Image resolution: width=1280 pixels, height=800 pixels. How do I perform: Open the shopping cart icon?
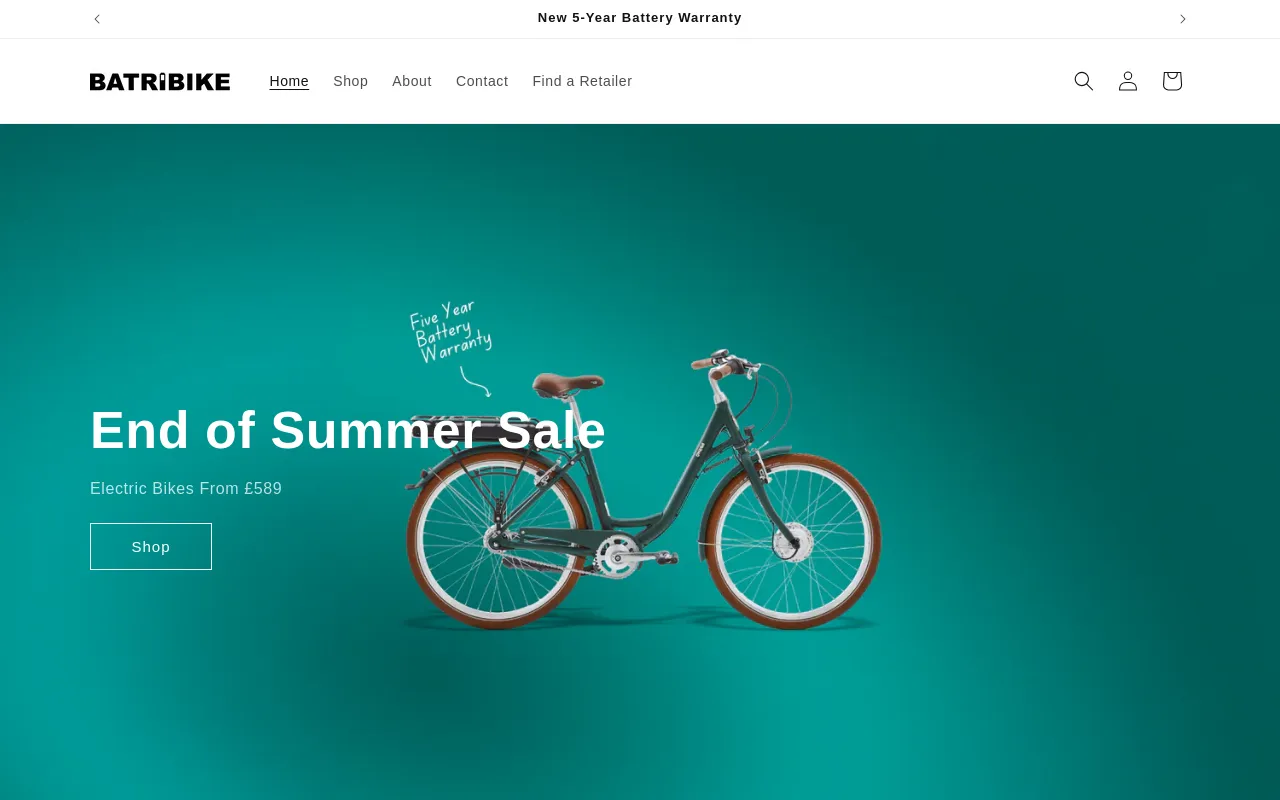[1172, 81]
